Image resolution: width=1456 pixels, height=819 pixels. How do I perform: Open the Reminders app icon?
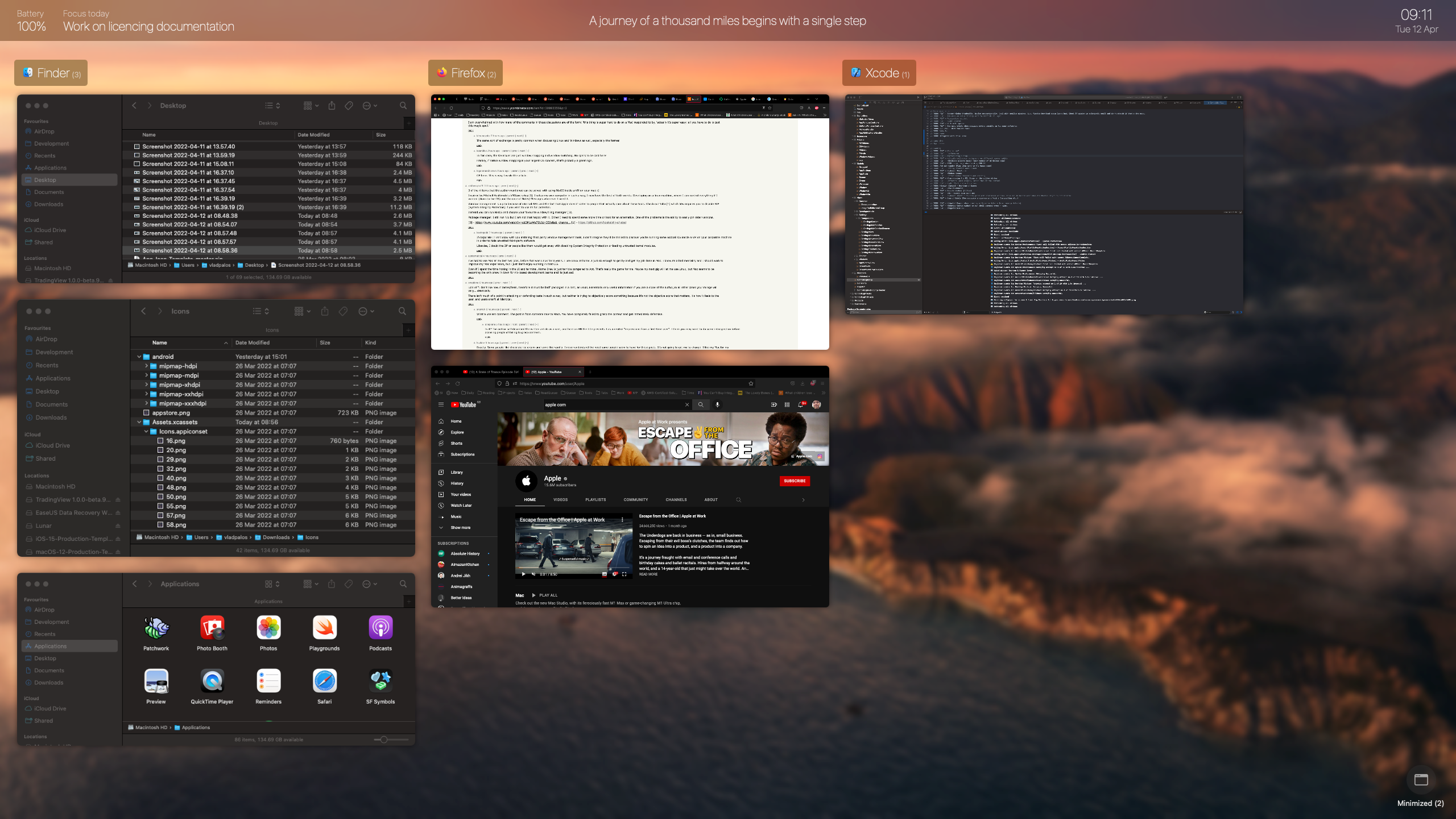point(268,681)
